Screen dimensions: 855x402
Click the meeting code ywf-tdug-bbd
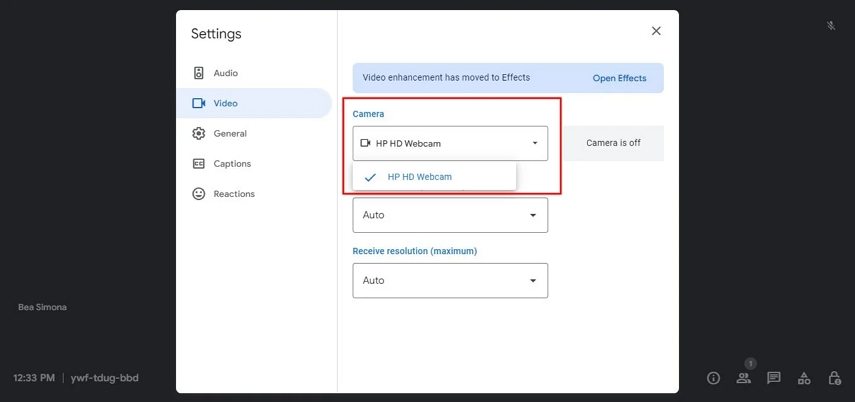coord(107,379)
